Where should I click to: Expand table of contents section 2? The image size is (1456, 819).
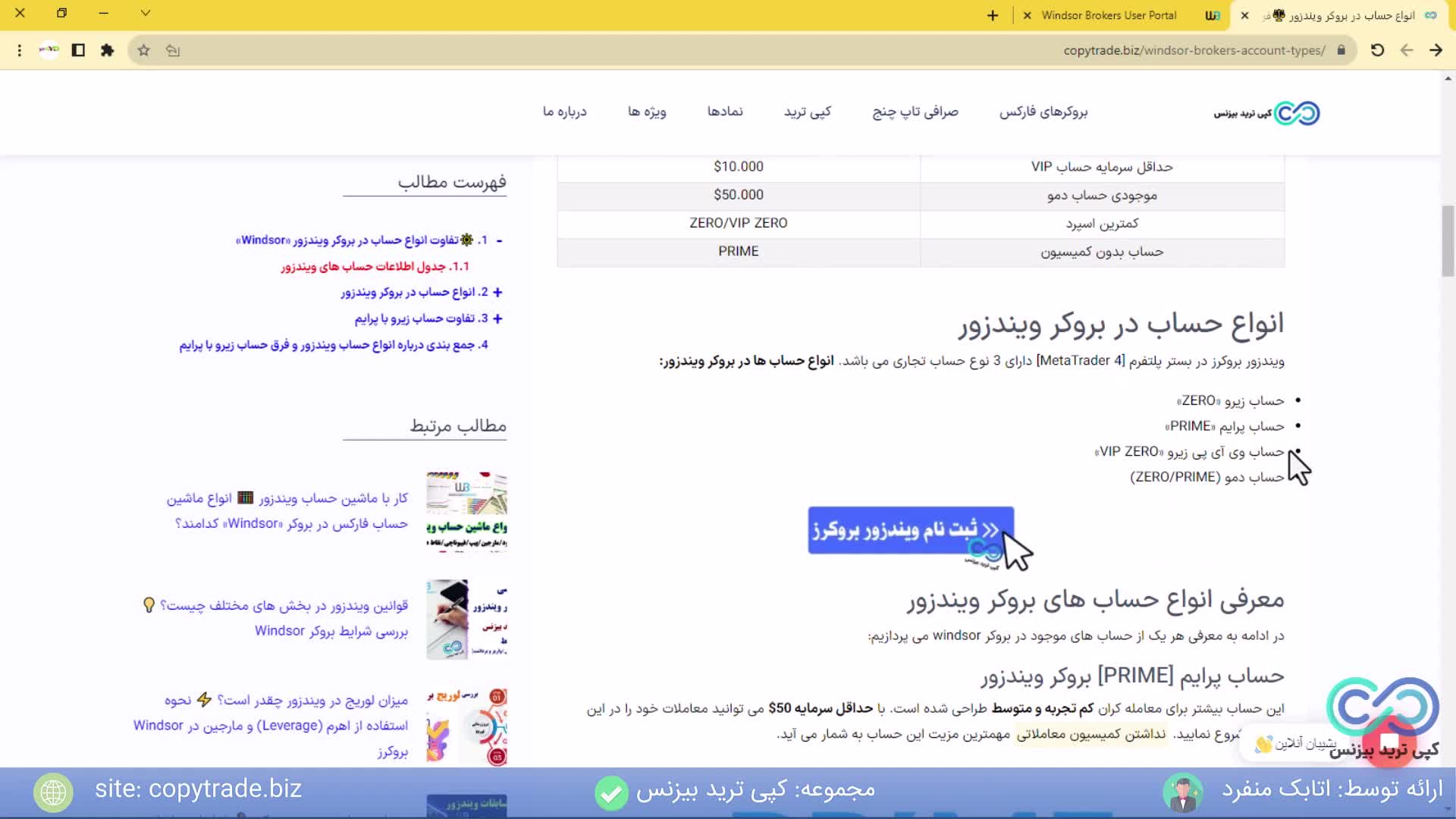(497, 292)
